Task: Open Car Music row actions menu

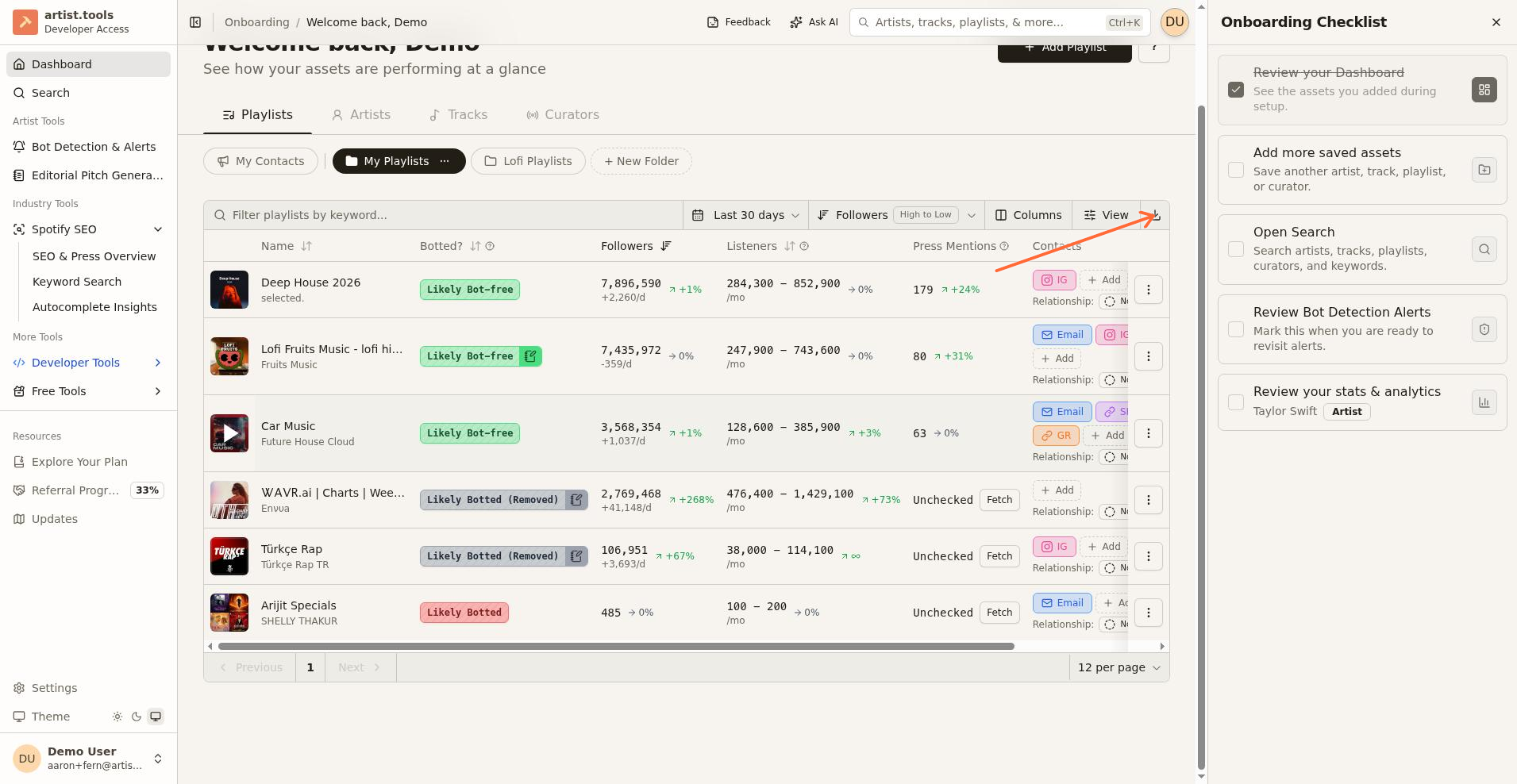Action: point(1149,433)
